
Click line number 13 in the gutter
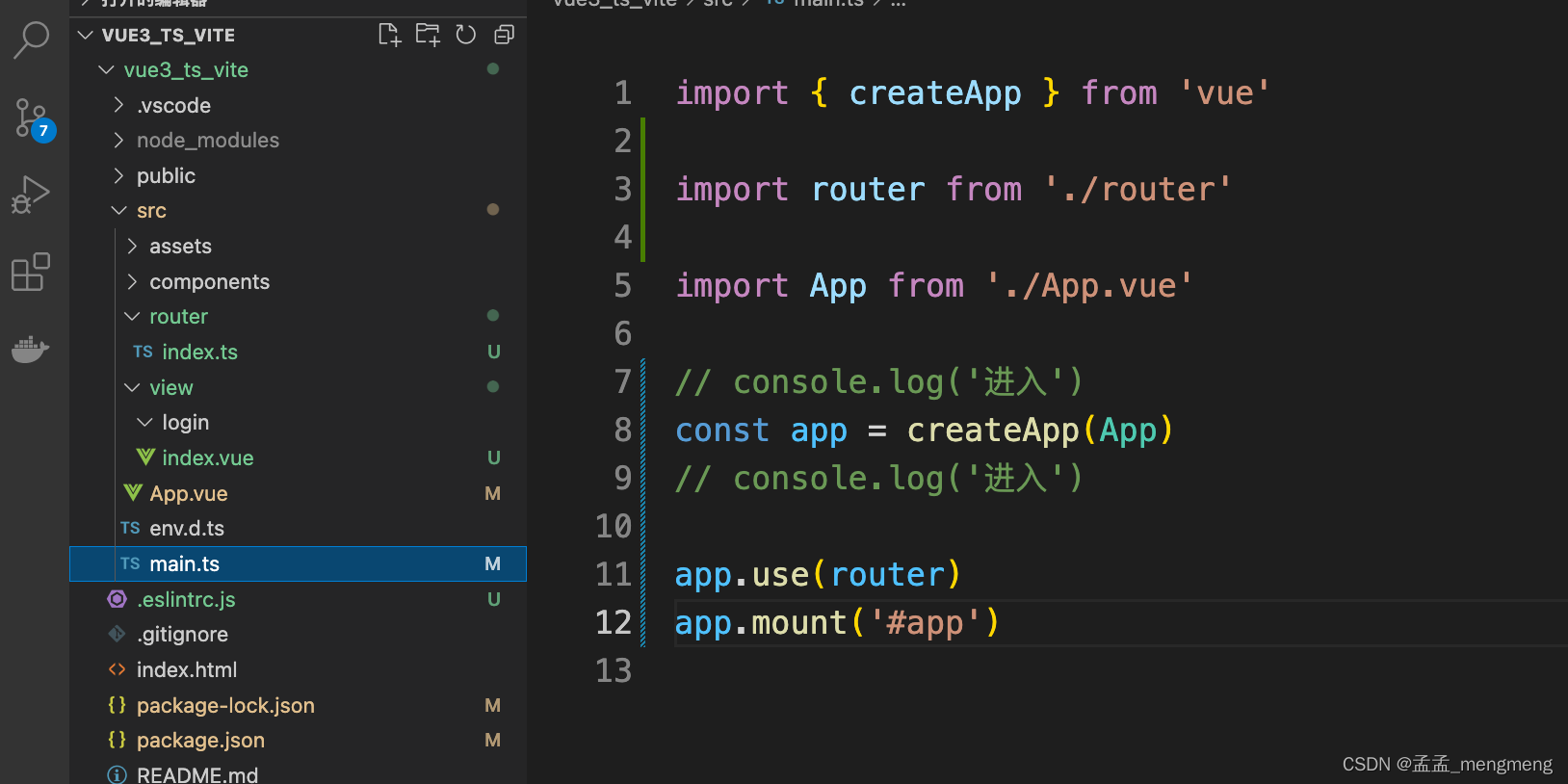point(614,671)
